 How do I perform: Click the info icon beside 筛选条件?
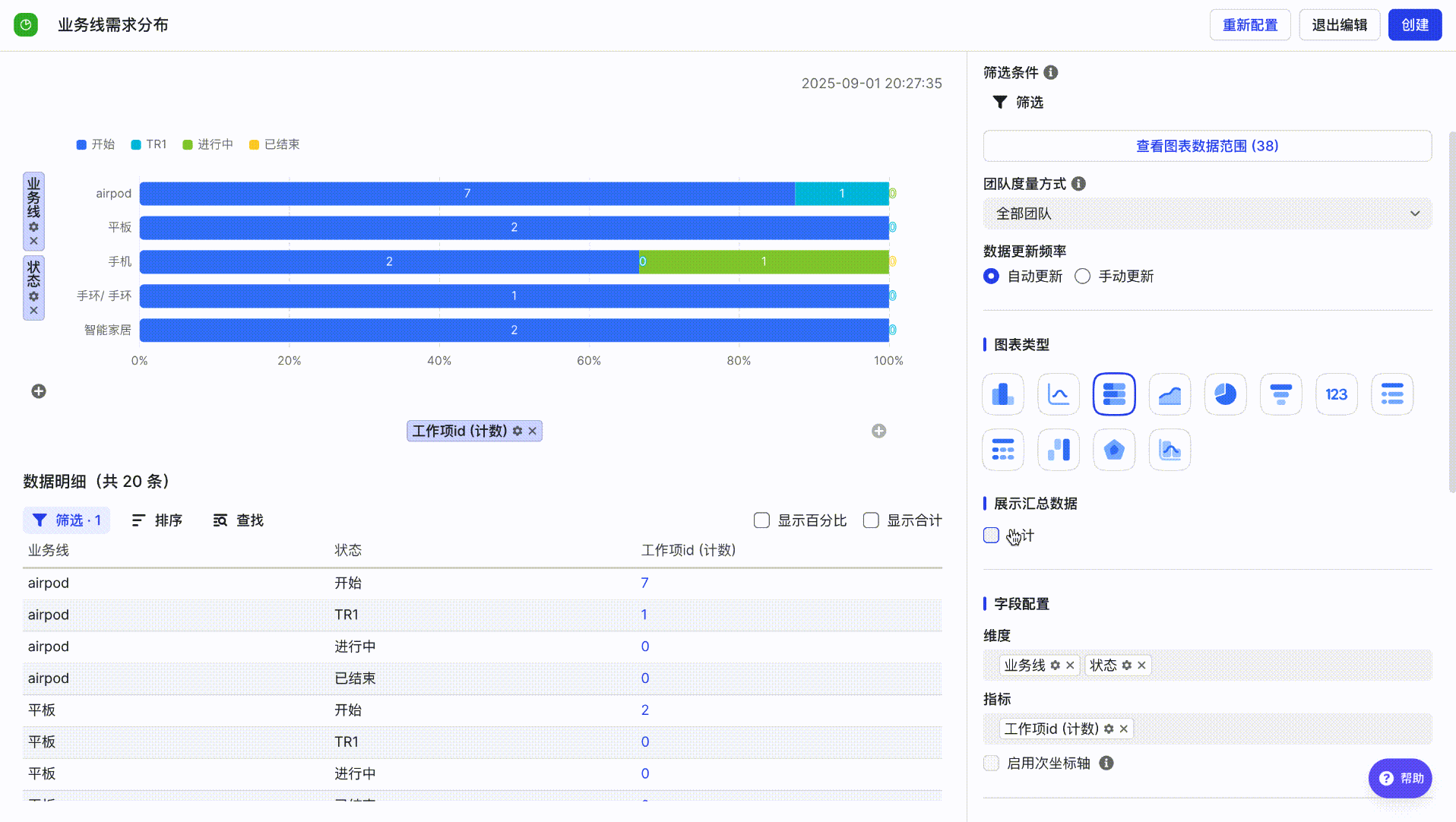point(1050,72)
